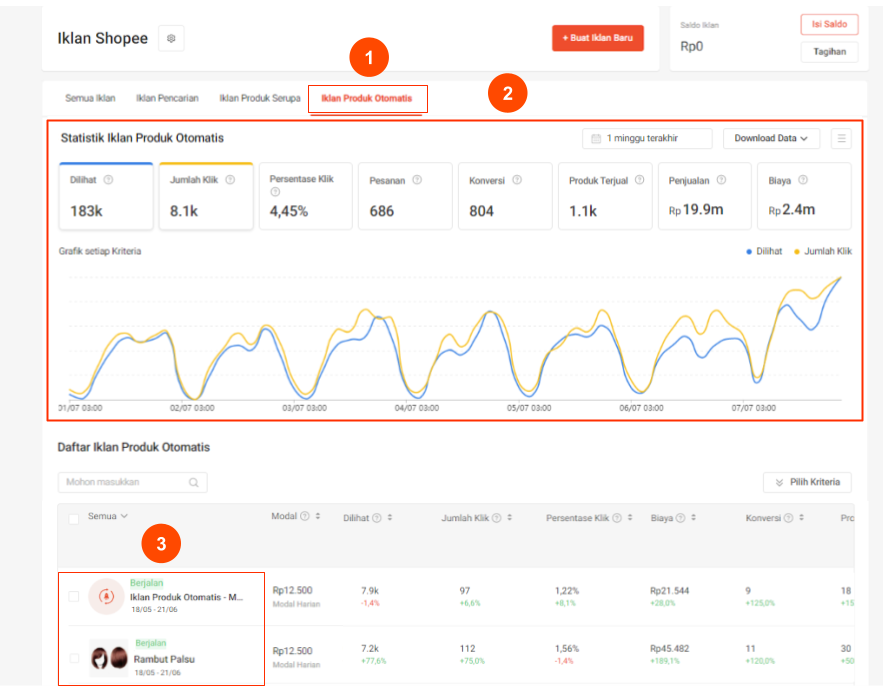Tick the select-all checkbox in the table header
Screen dimensions: 883x691
(74, 519)
